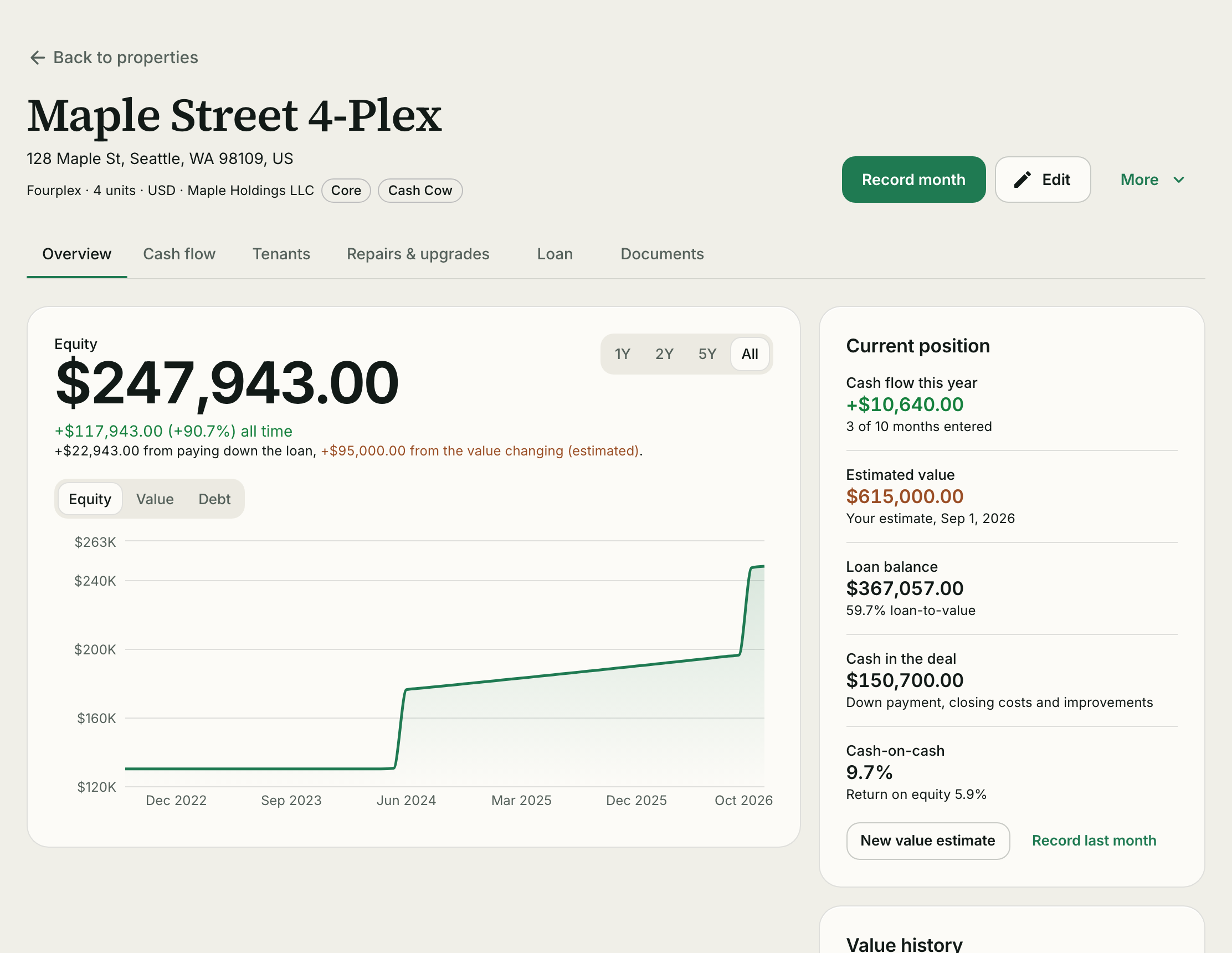Open the Documents tab

pos(663,254)
